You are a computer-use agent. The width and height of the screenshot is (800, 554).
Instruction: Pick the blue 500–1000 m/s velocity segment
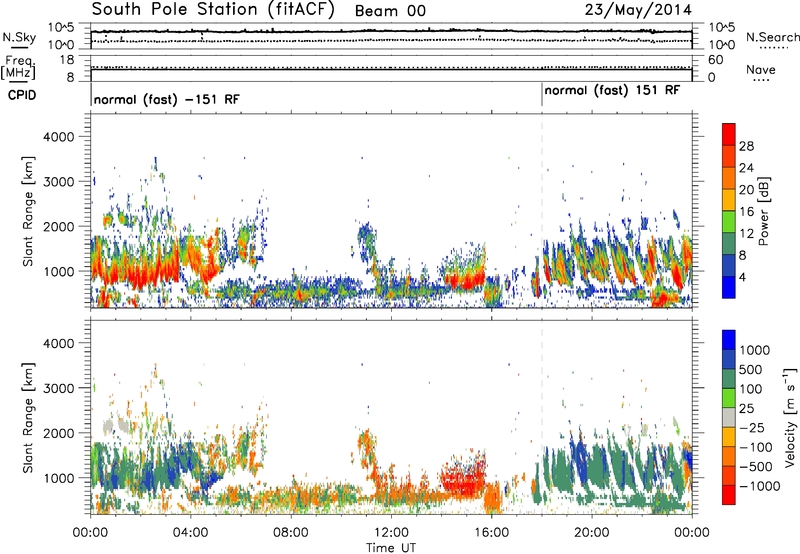[729, 360]
